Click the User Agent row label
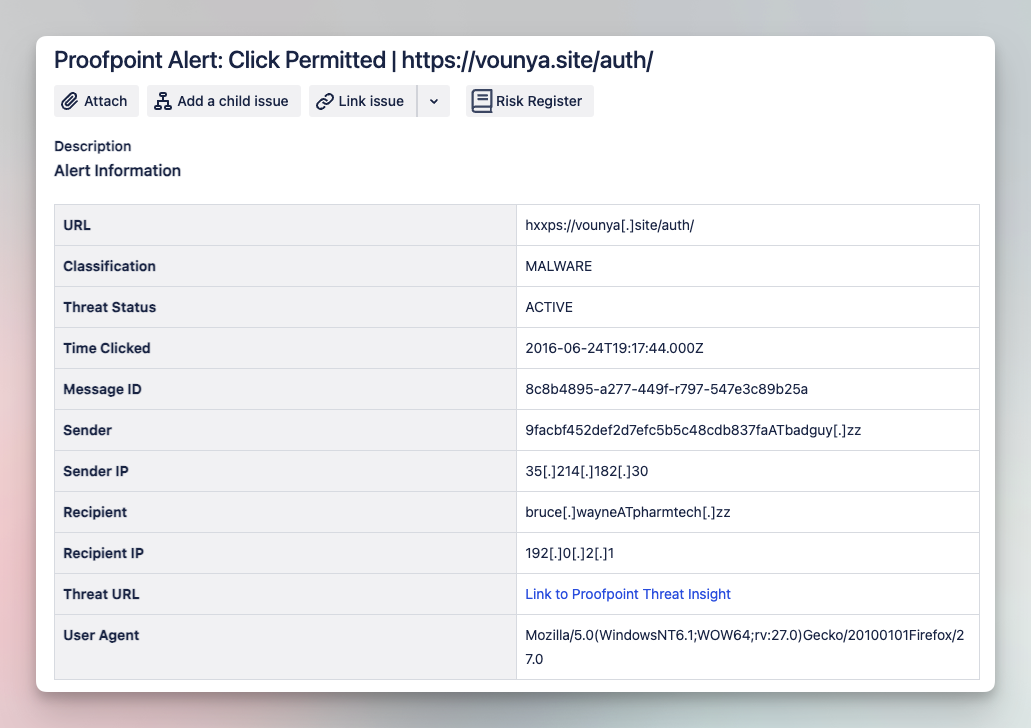 click(x=101, y=635)
